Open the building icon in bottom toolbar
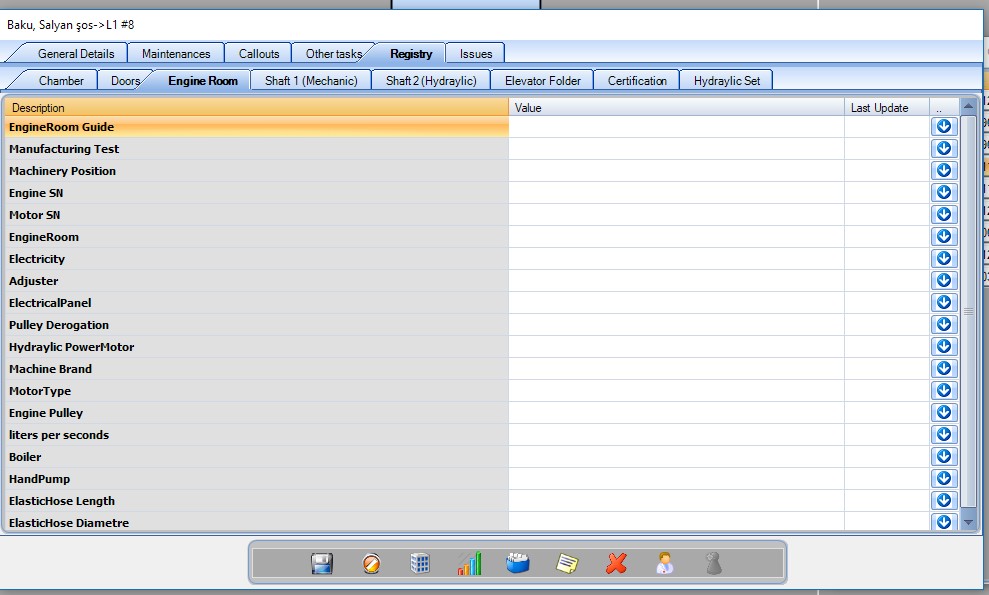This screenshot has width=989, height=595. pos(420,564)
